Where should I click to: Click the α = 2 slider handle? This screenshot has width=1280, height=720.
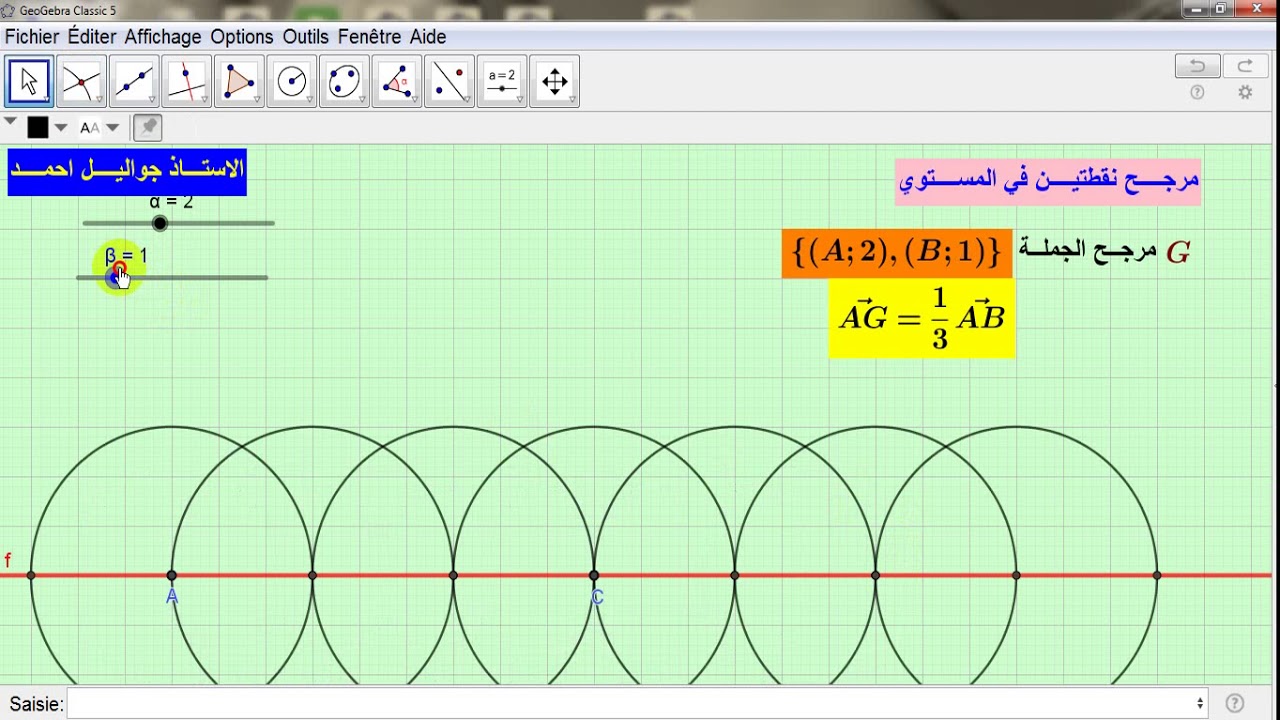pos(160,223)
